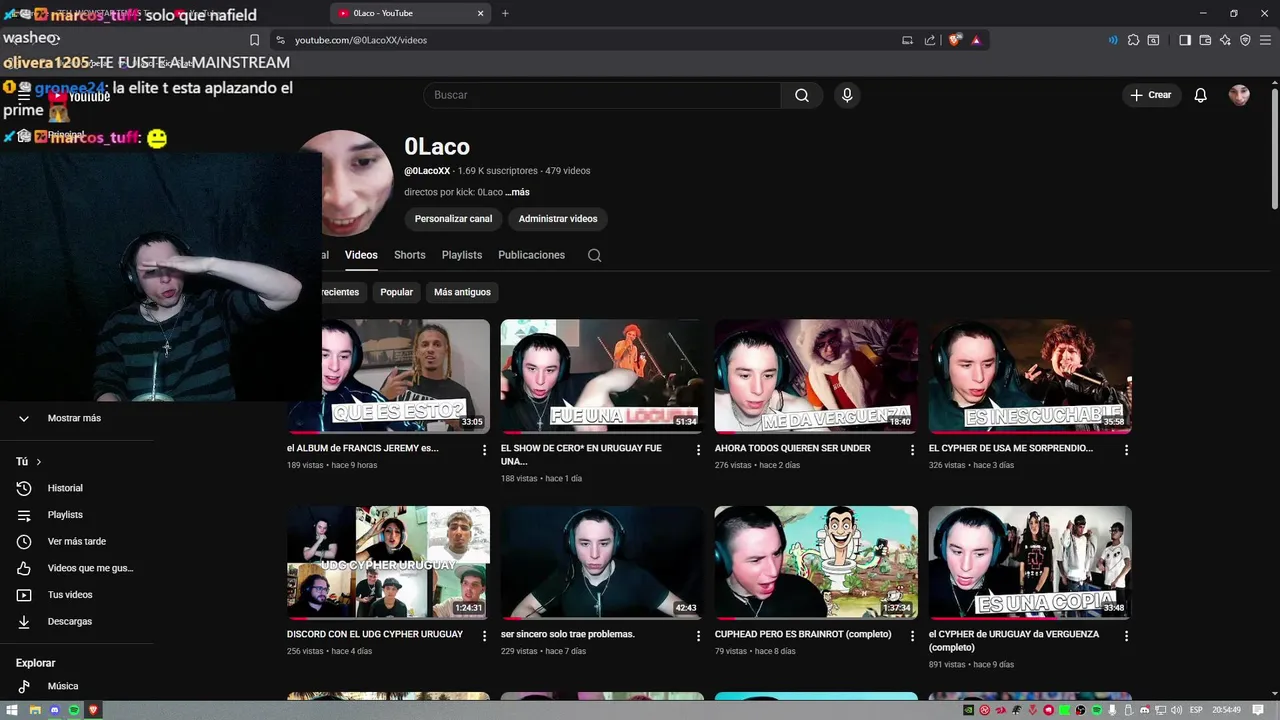The width and height of the screenshot is (1280, 720).
Task: Switch to the Shorts channel tab
Action: (x=410, y=255)
